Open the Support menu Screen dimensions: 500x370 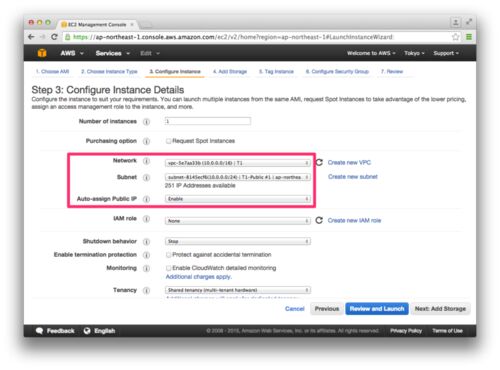(x=446, y=53)
